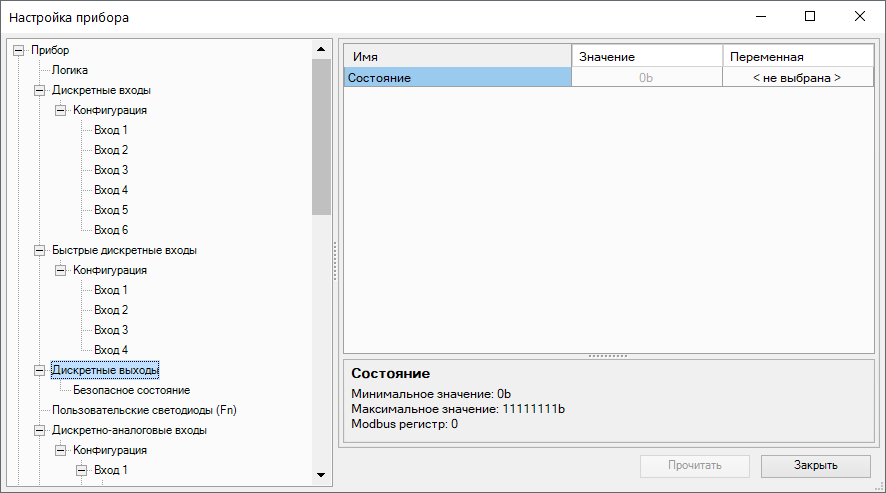Click the Закрыть button
The height and width of the screenshot is (493, 886).
815,465
